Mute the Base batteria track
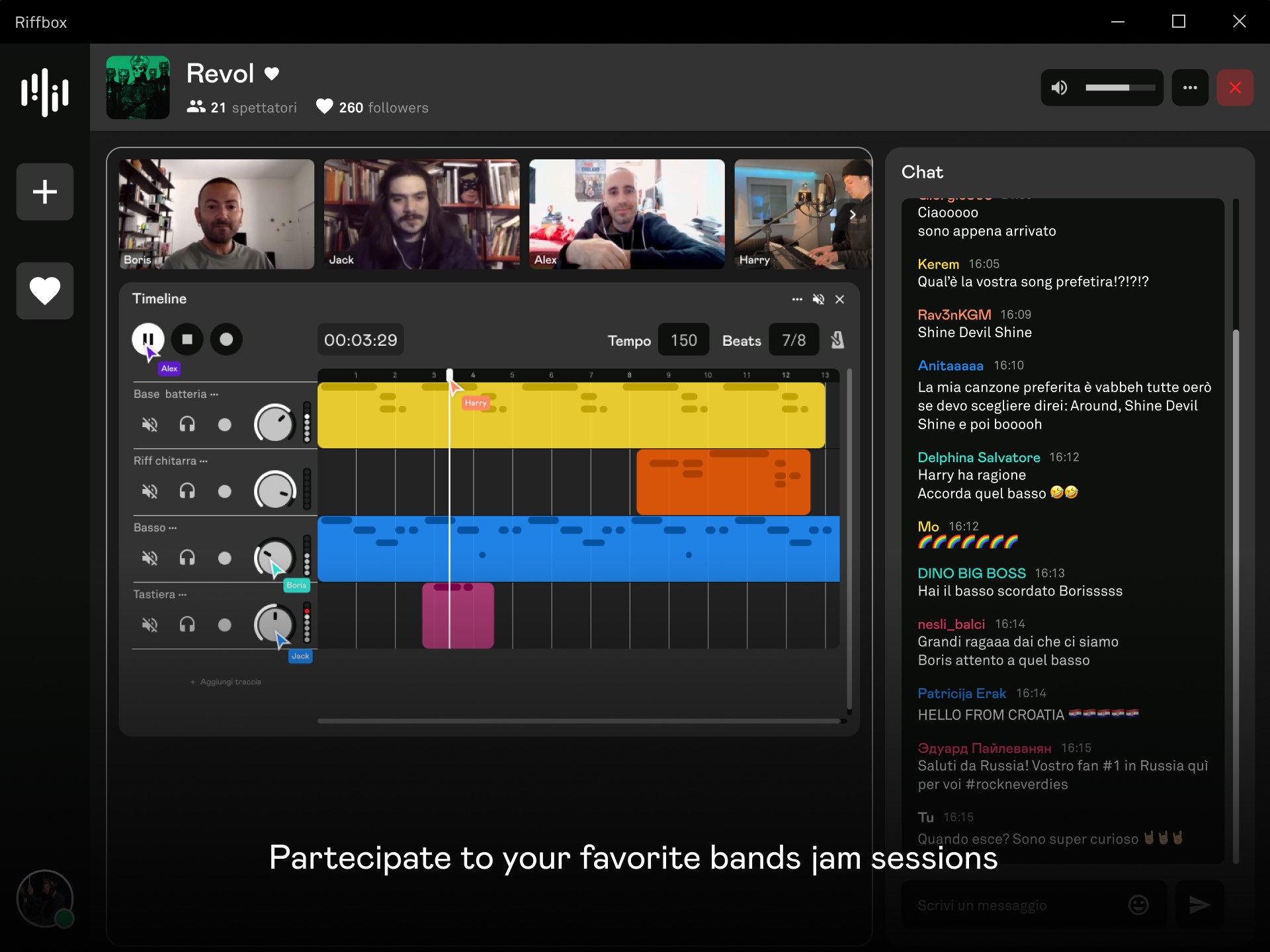This screenshot has width=1270, height=952. point(150,424)
